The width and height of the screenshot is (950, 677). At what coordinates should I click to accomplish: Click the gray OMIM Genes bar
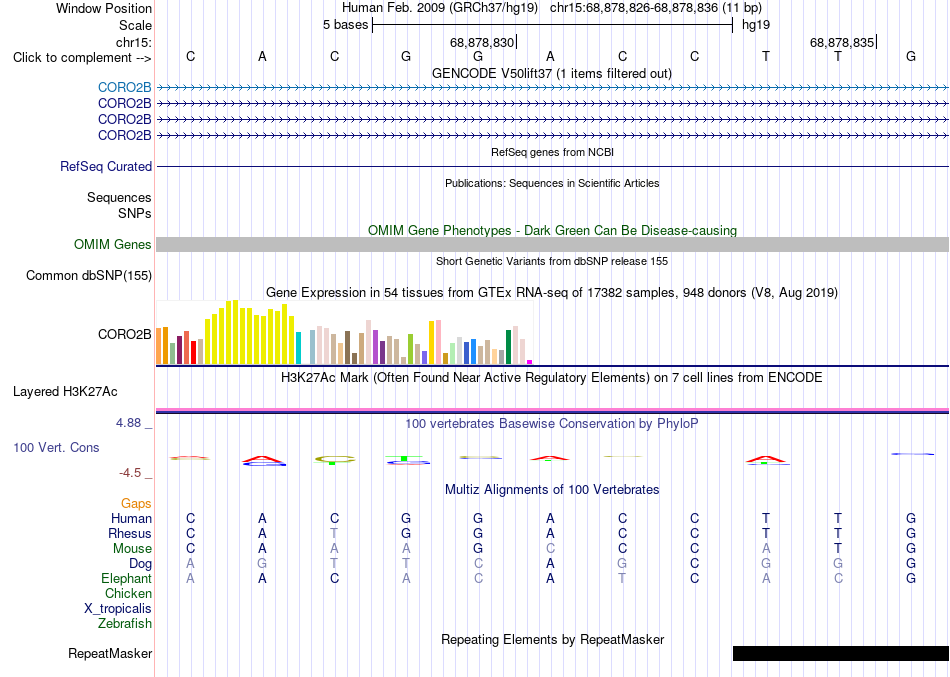pyautogui.click(x=552, y=244)
